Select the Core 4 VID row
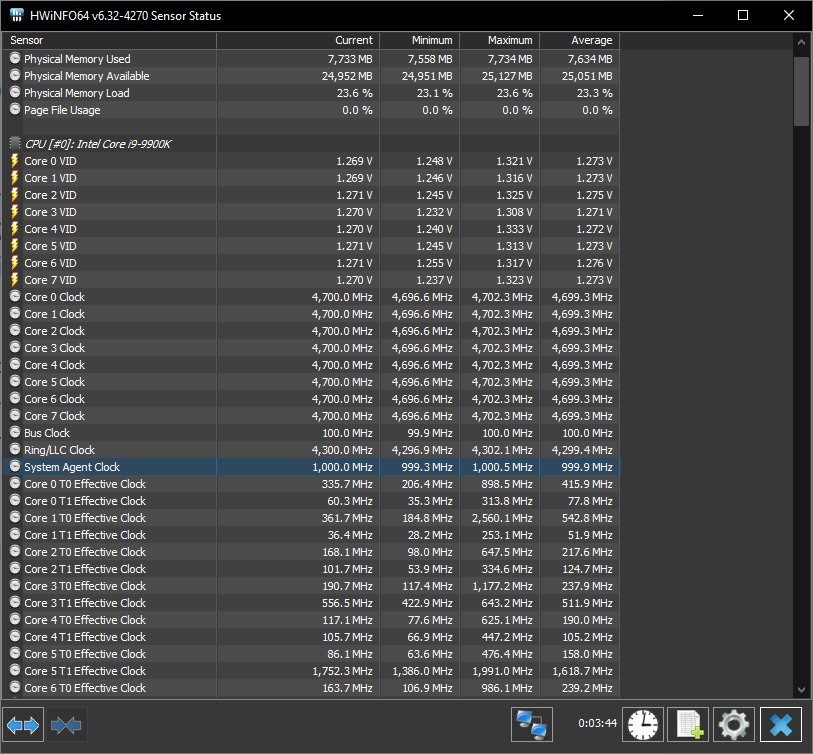The height and width of the screenshot is (754, 813). point(311,229)
